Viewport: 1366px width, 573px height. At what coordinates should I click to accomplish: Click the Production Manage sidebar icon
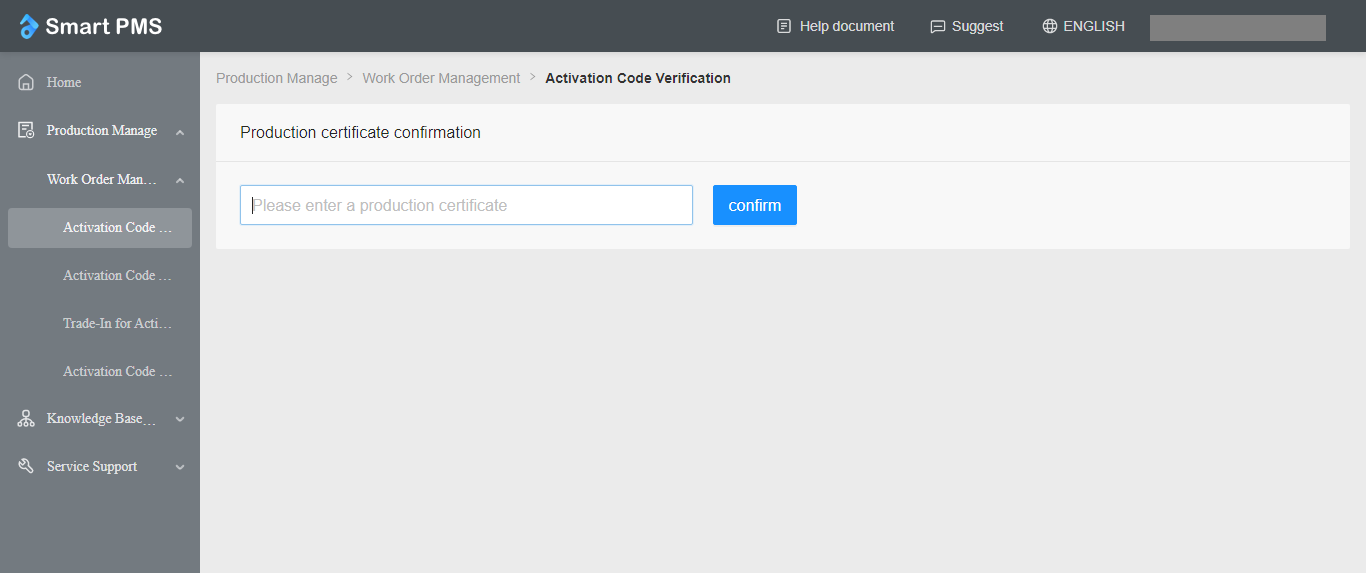(x=26, y=130)
